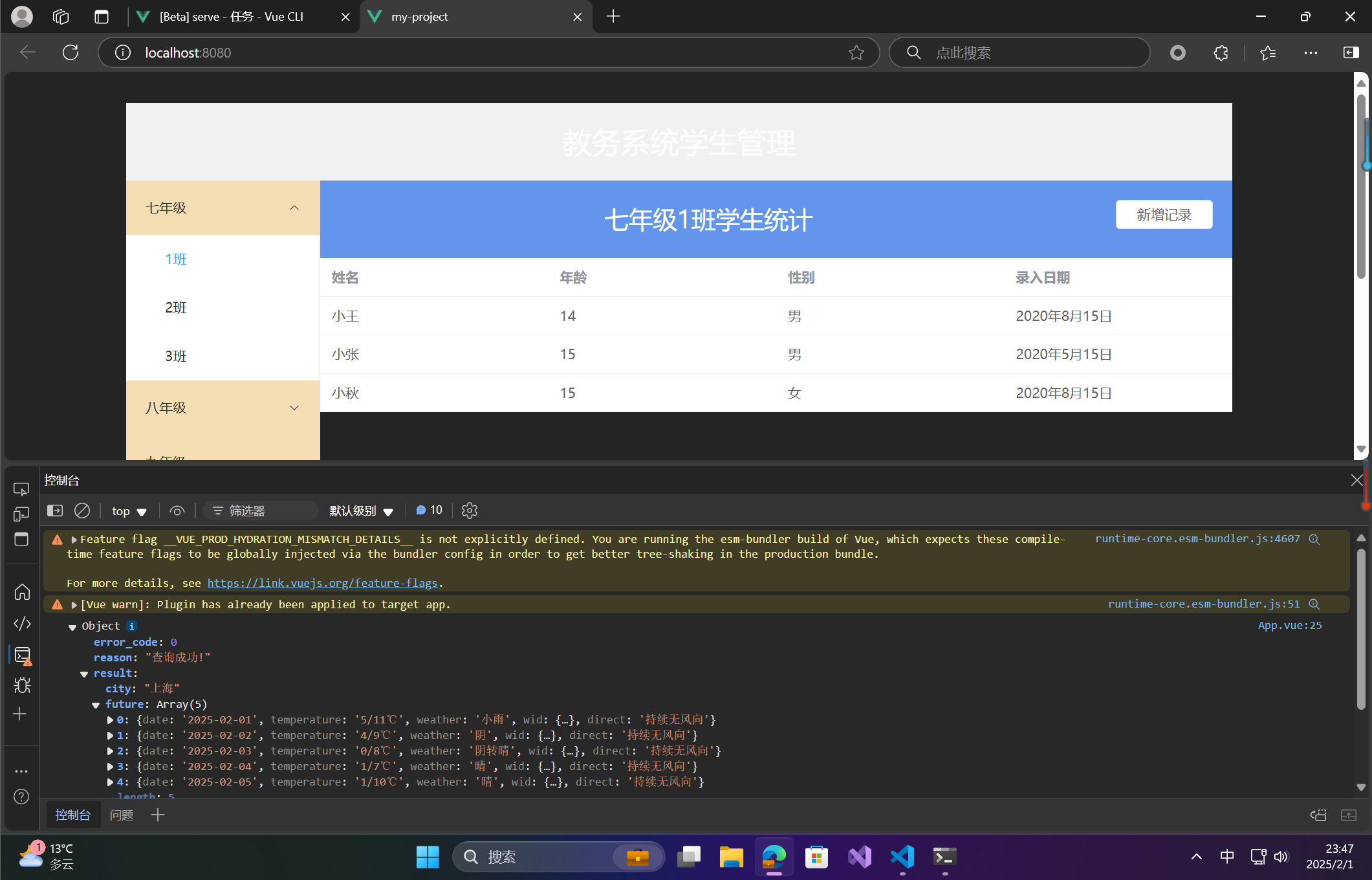Toggle device emulation icon in DevTools
The image size is (1372, 880).
click(21, 514)
